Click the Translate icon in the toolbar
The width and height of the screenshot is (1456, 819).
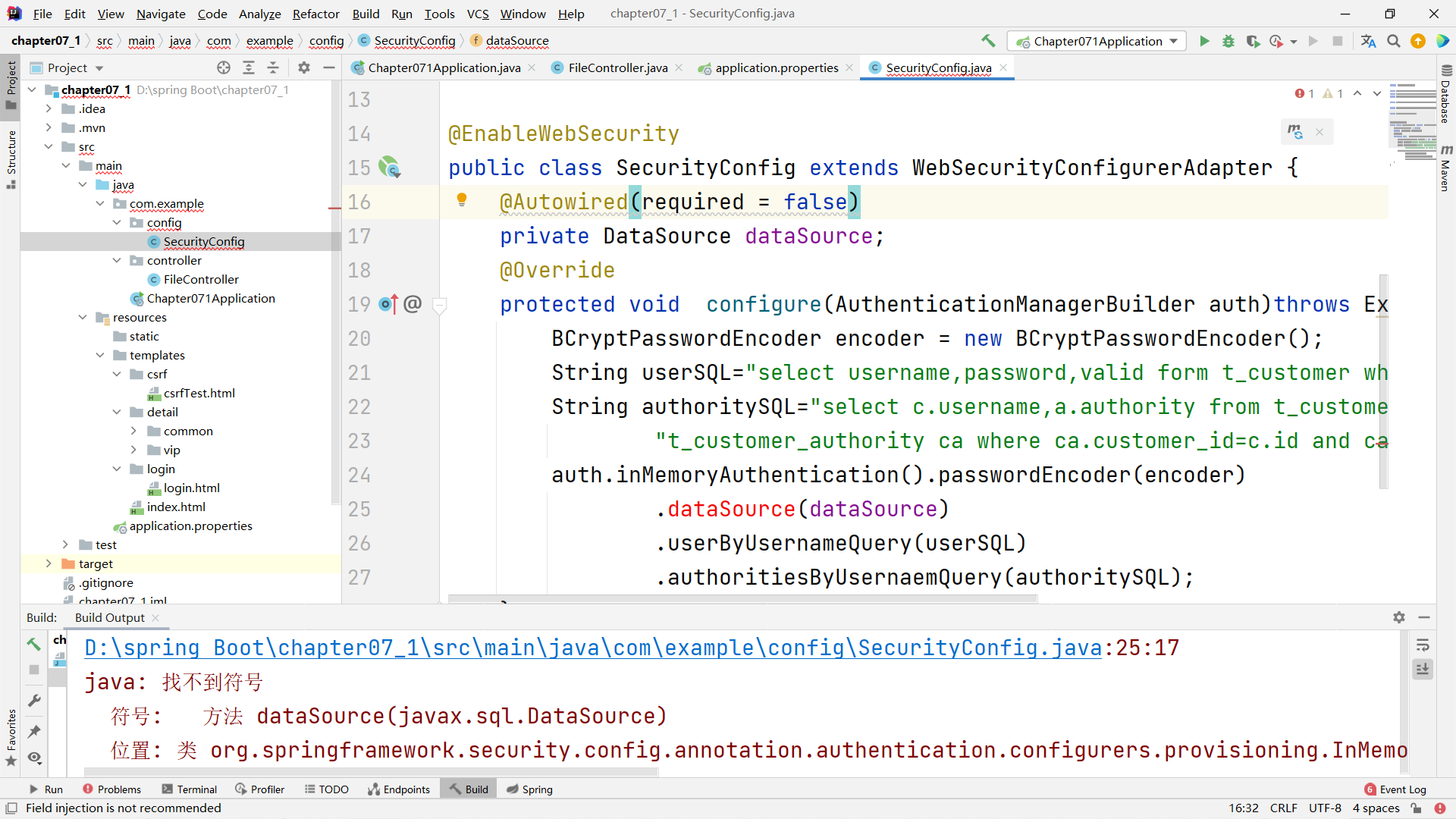(x=1368, y=42)
